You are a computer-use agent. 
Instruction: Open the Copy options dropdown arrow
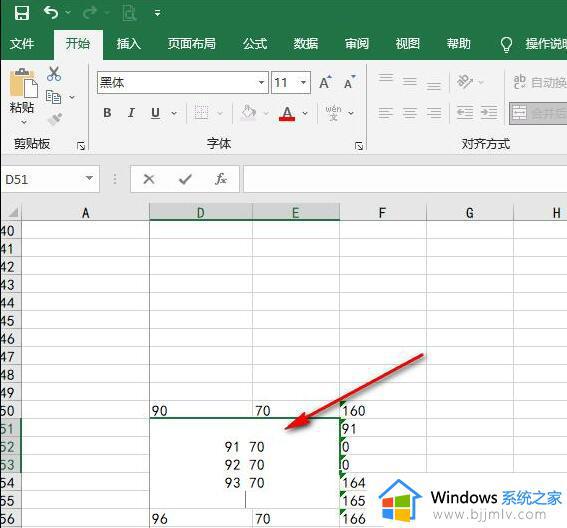pyautogui.click(x=72, y=97)
